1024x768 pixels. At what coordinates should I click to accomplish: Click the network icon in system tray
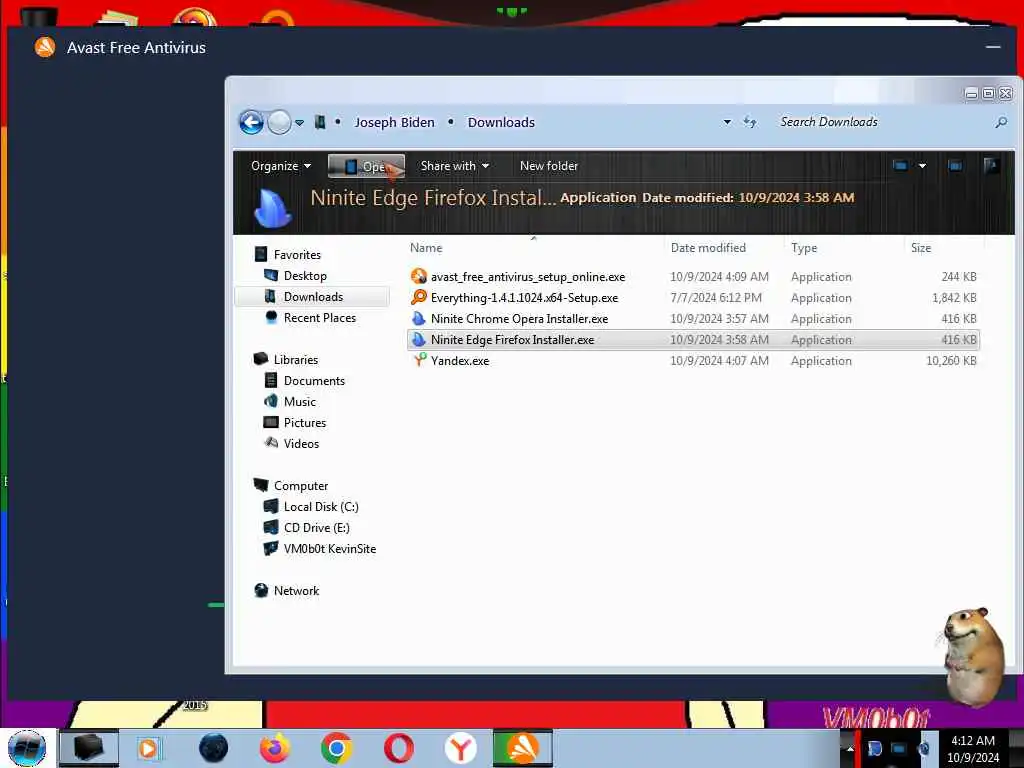click(x=899, y=748)
